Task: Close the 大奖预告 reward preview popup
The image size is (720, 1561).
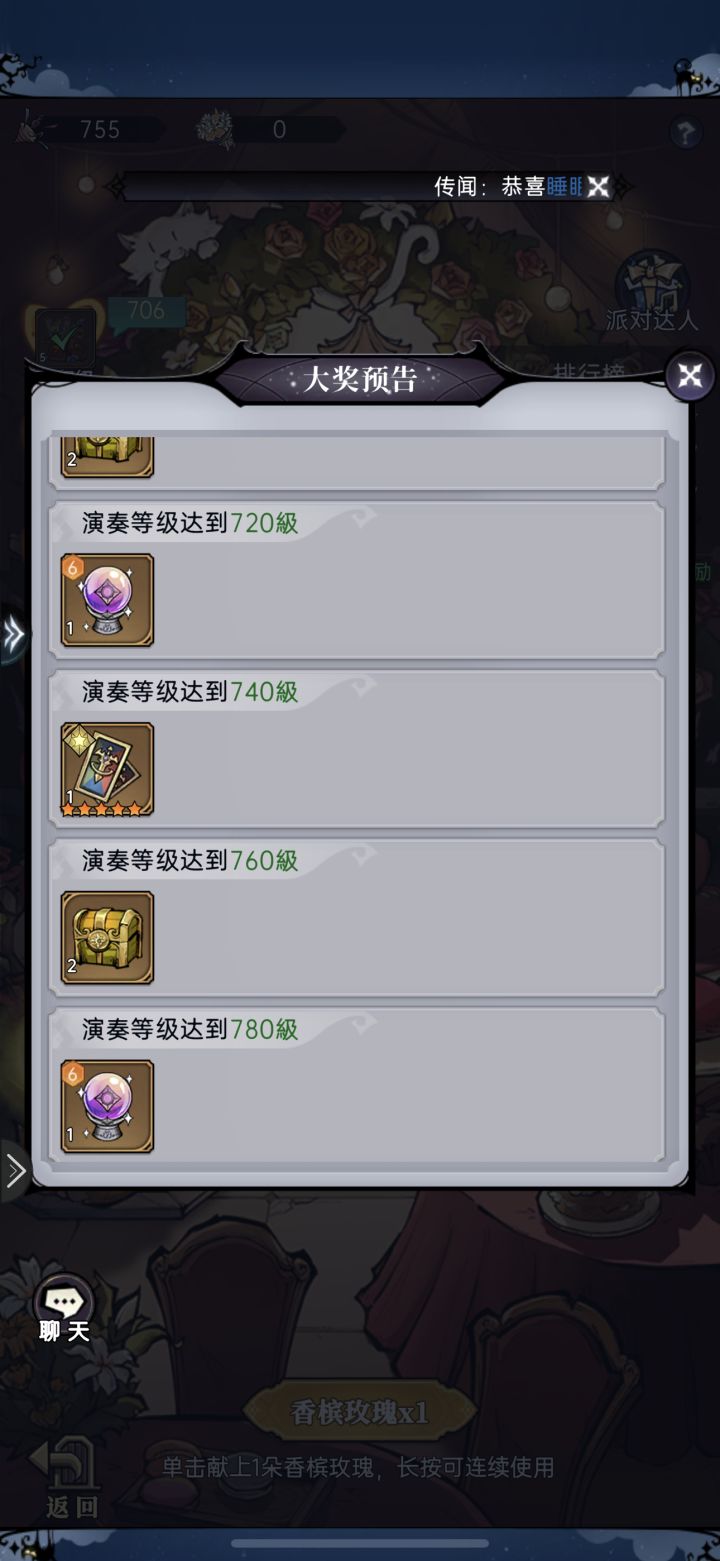Action: 690,376
